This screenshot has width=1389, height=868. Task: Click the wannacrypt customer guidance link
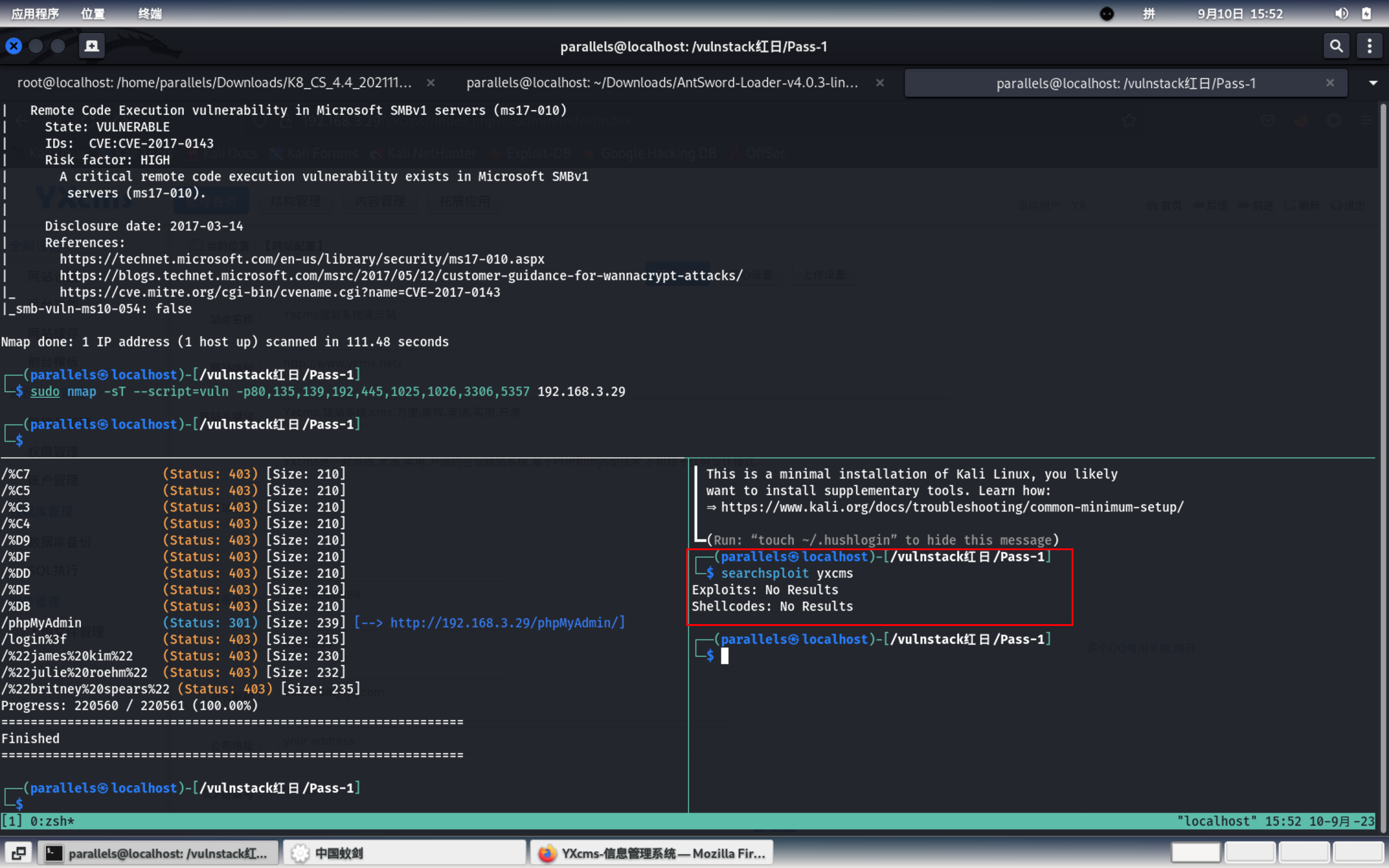point(401,276)
